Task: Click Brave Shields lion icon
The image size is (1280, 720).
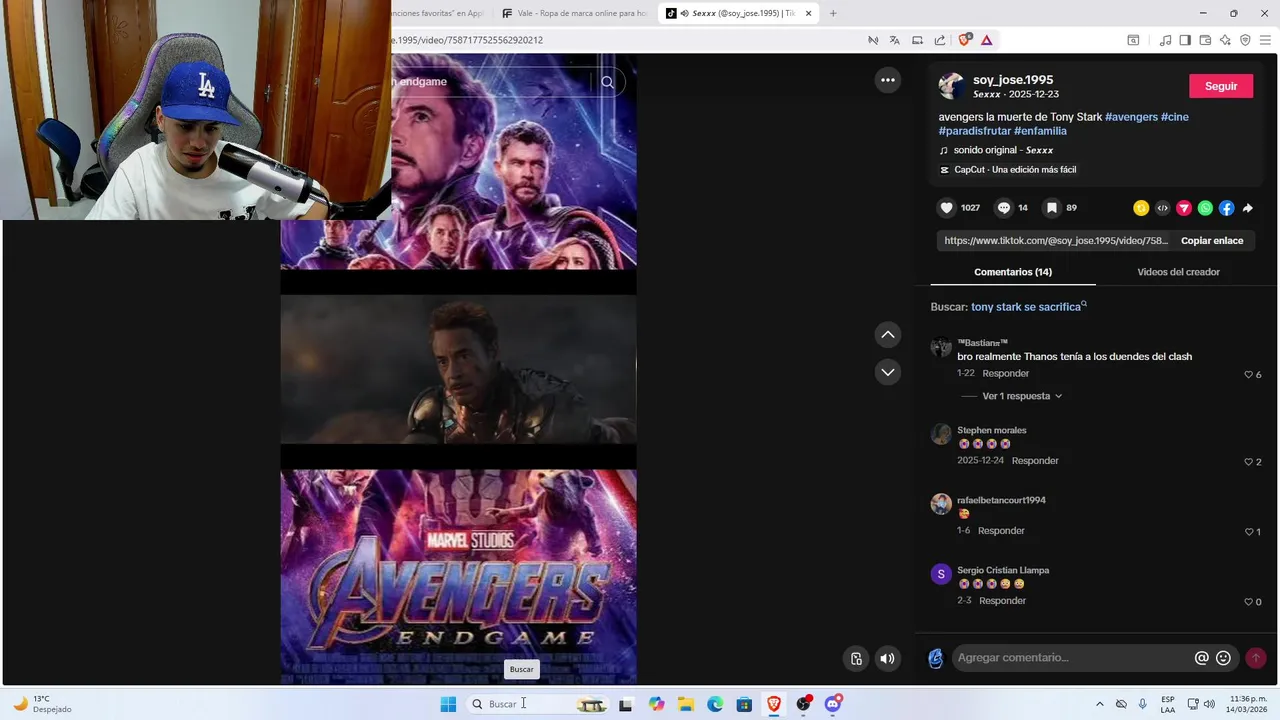Action: [965, 40]
